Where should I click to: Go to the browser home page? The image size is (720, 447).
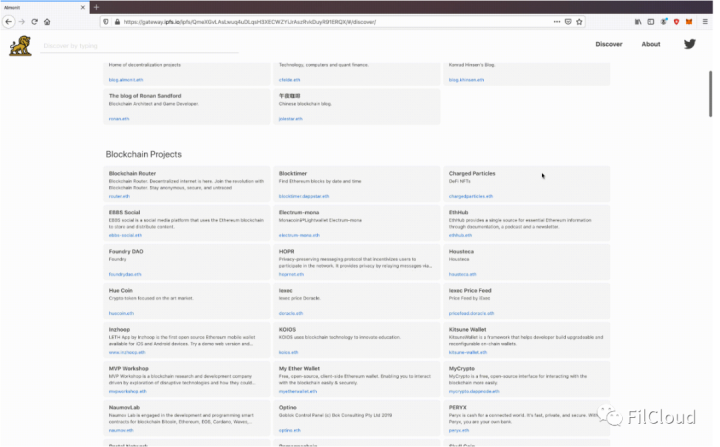click(47, 22)
